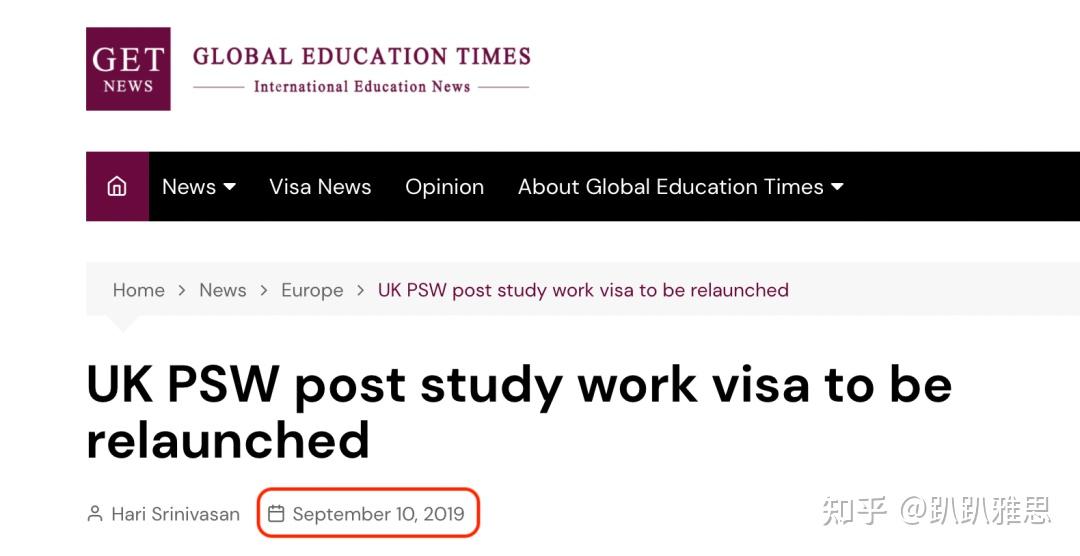The width and height of the screenshot is (1080, 556).
Task: Click the home icon in navigation bar
Action: [117, 187]
